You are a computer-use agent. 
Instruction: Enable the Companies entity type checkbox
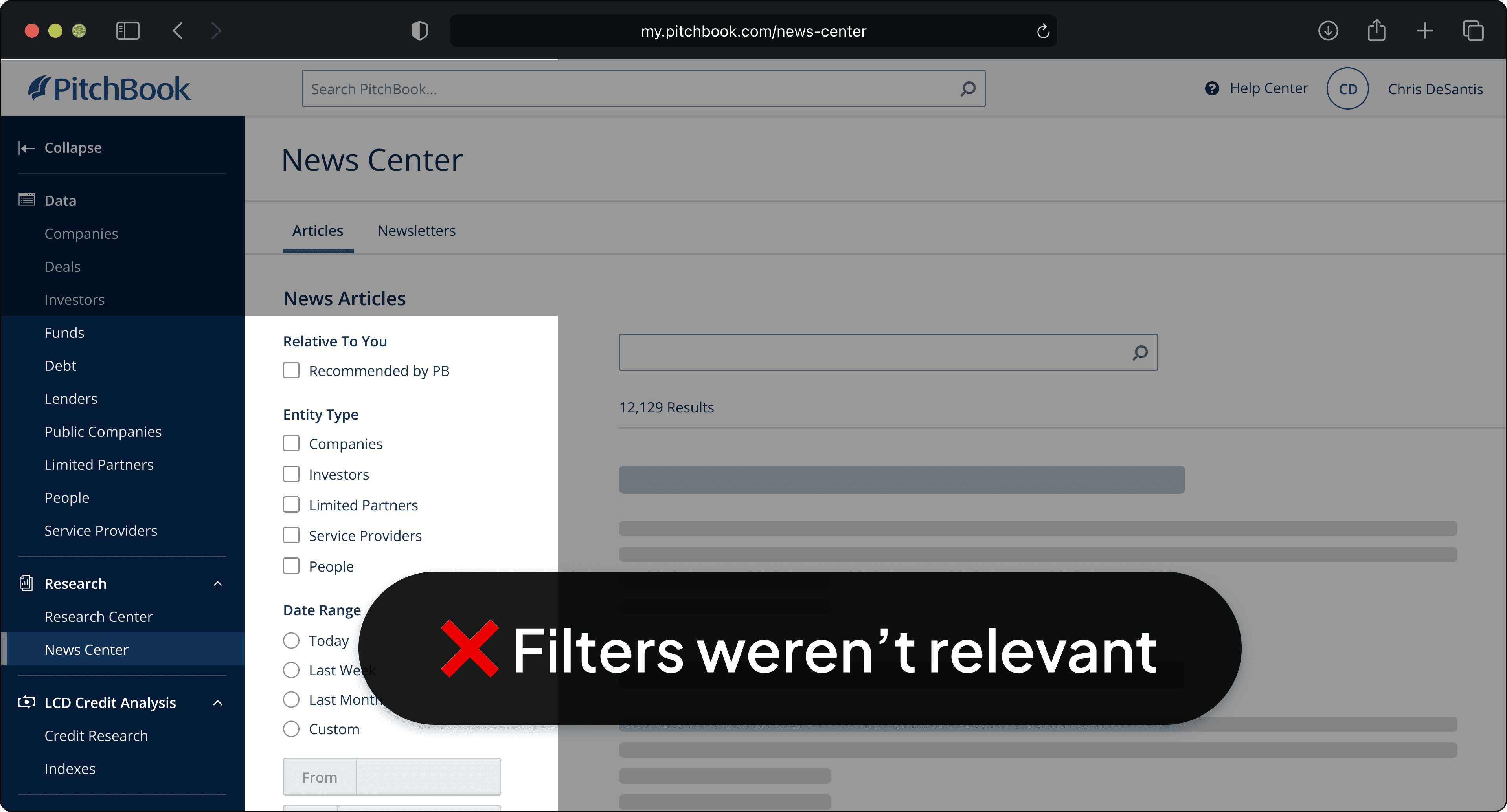(x=291, y=444)
